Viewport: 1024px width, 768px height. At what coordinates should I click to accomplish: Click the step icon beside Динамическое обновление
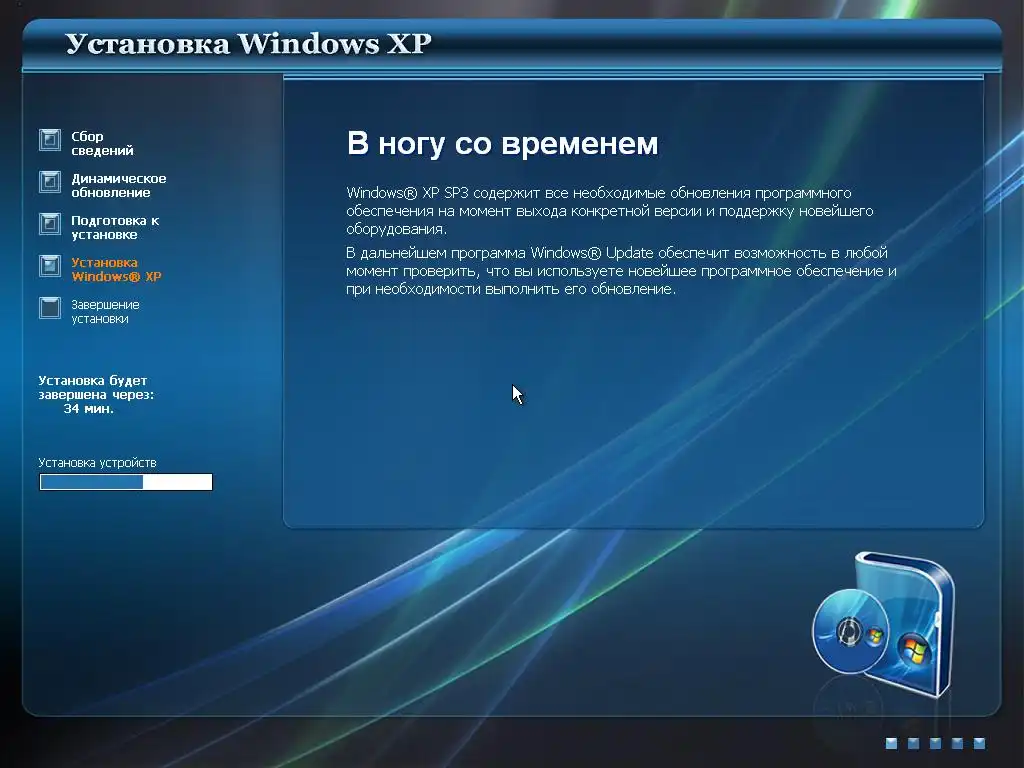(50, 182)
